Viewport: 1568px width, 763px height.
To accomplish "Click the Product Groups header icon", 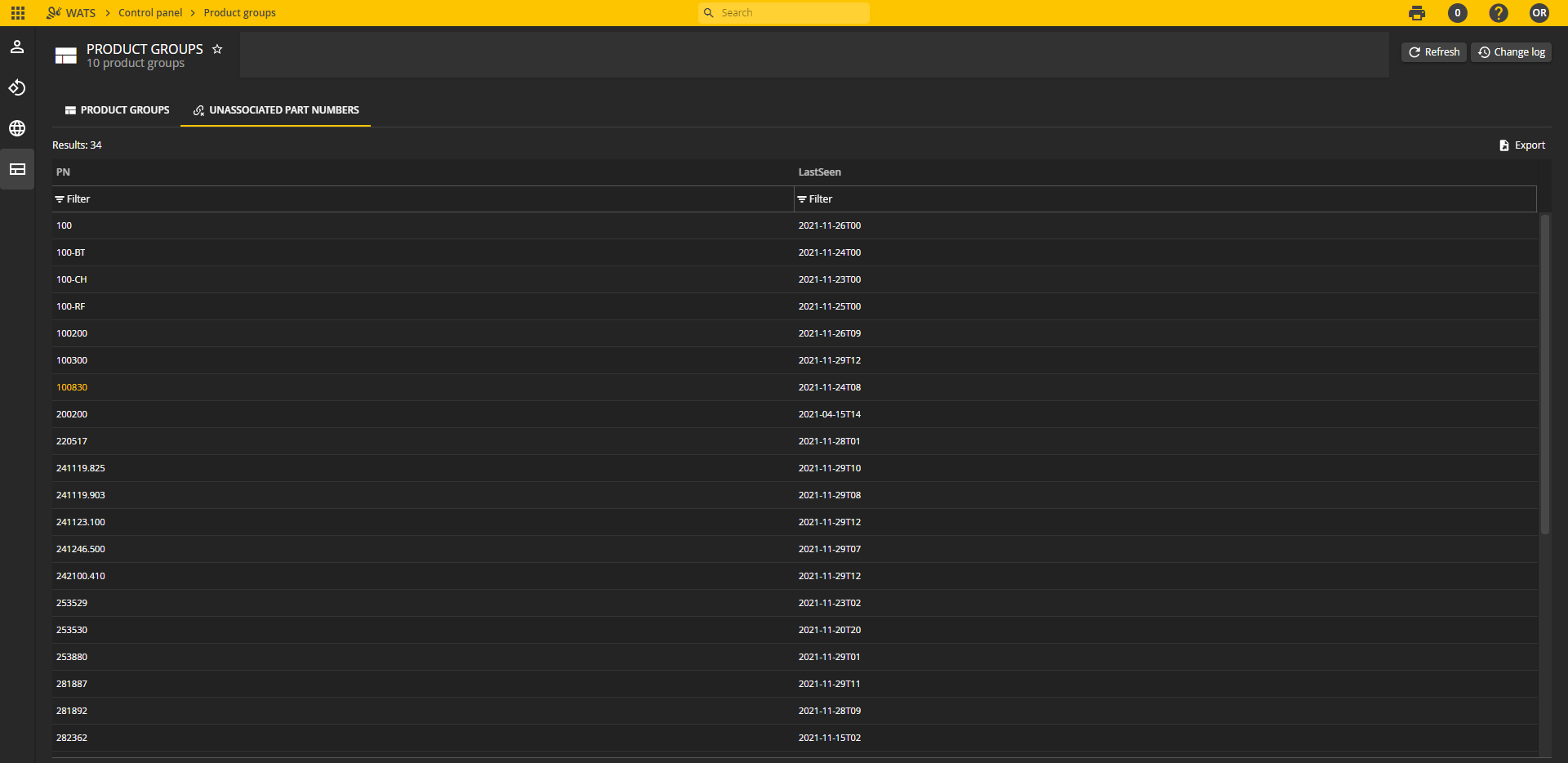I will click(x=66, y=56).
